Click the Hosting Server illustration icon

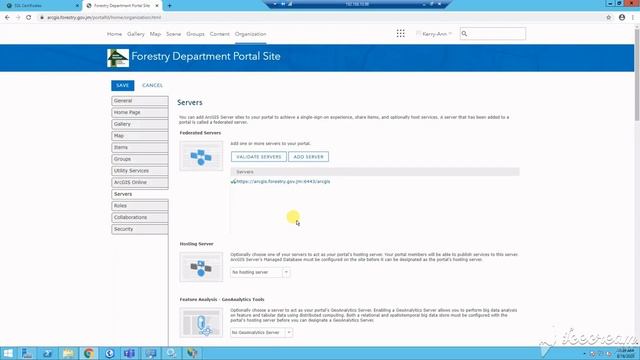pyautogui.click(x=201, y=267)
